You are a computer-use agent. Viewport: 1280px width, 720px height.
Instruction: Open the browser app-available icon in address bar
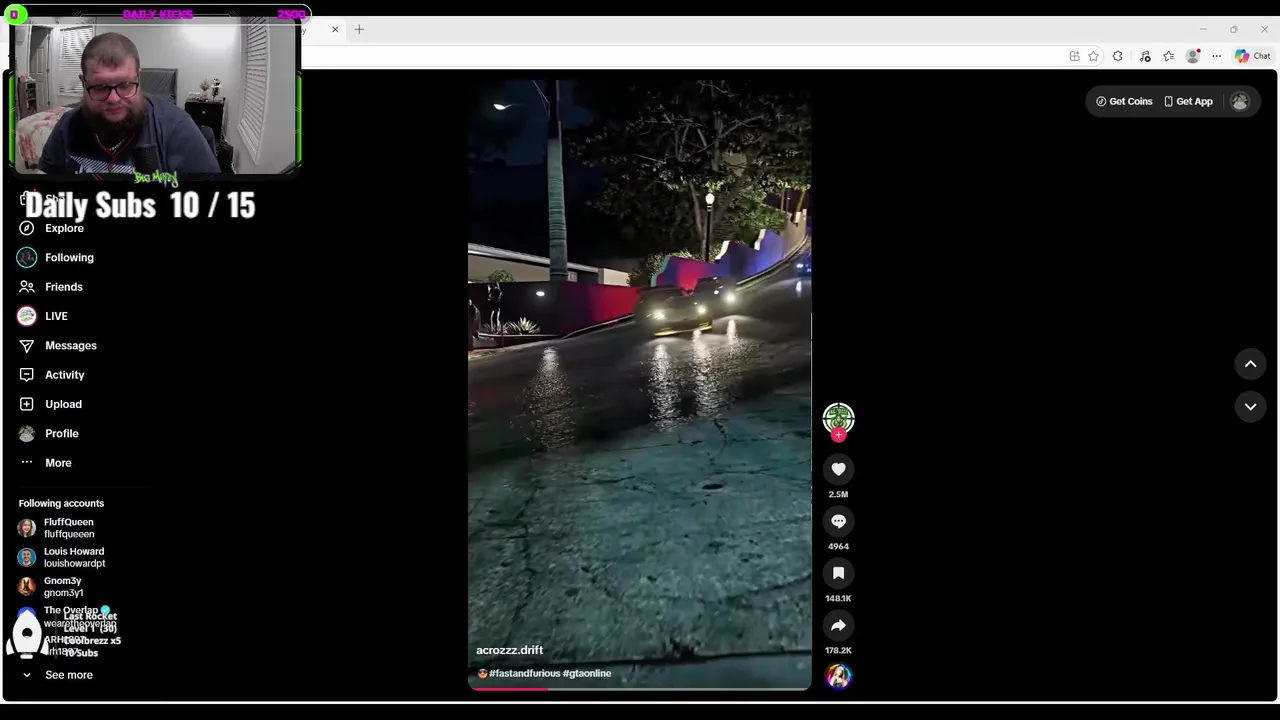pos(1074,56)
